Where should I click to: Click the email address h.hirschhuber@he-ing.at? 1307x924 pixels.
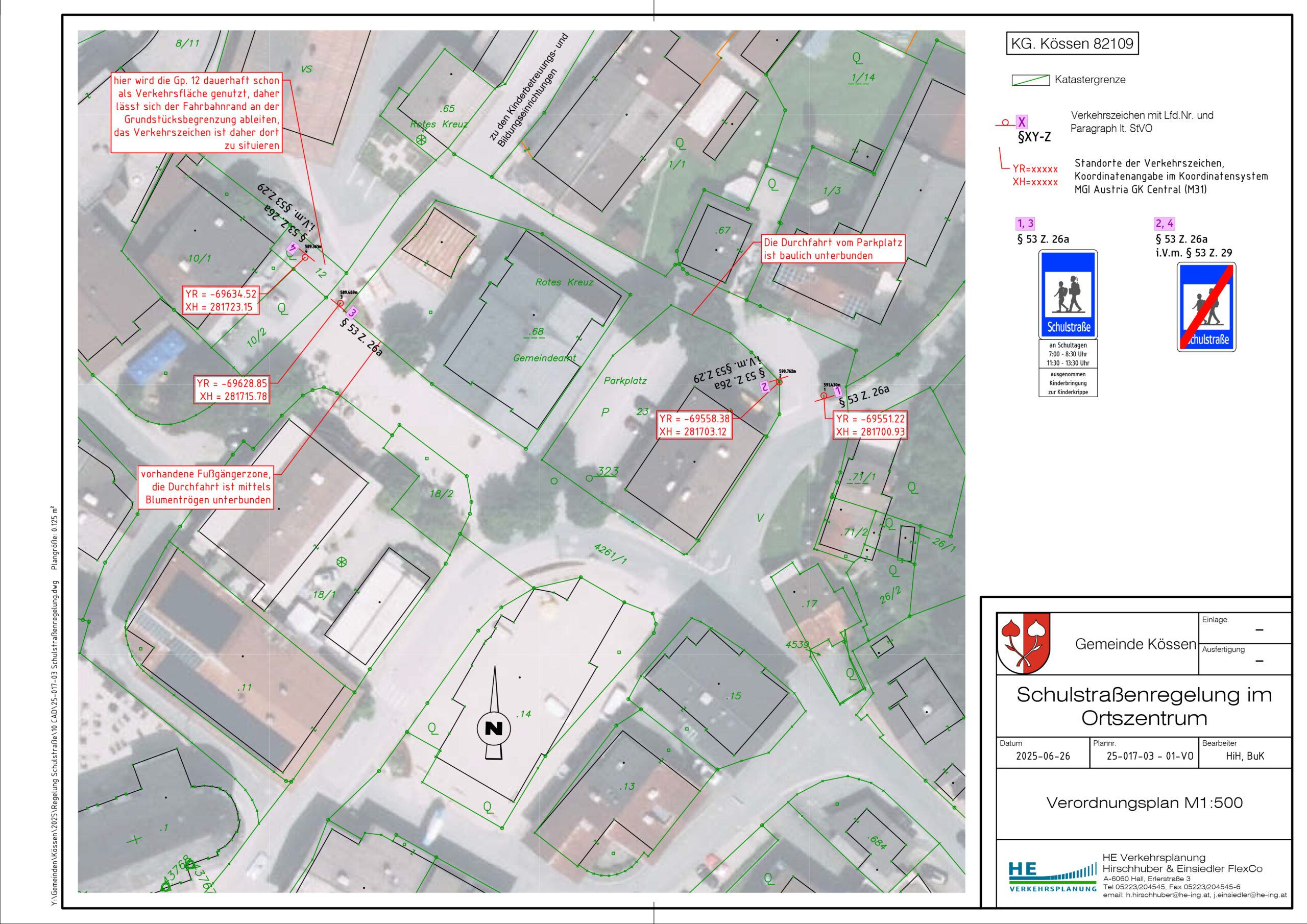click(x=1168, y=895)
